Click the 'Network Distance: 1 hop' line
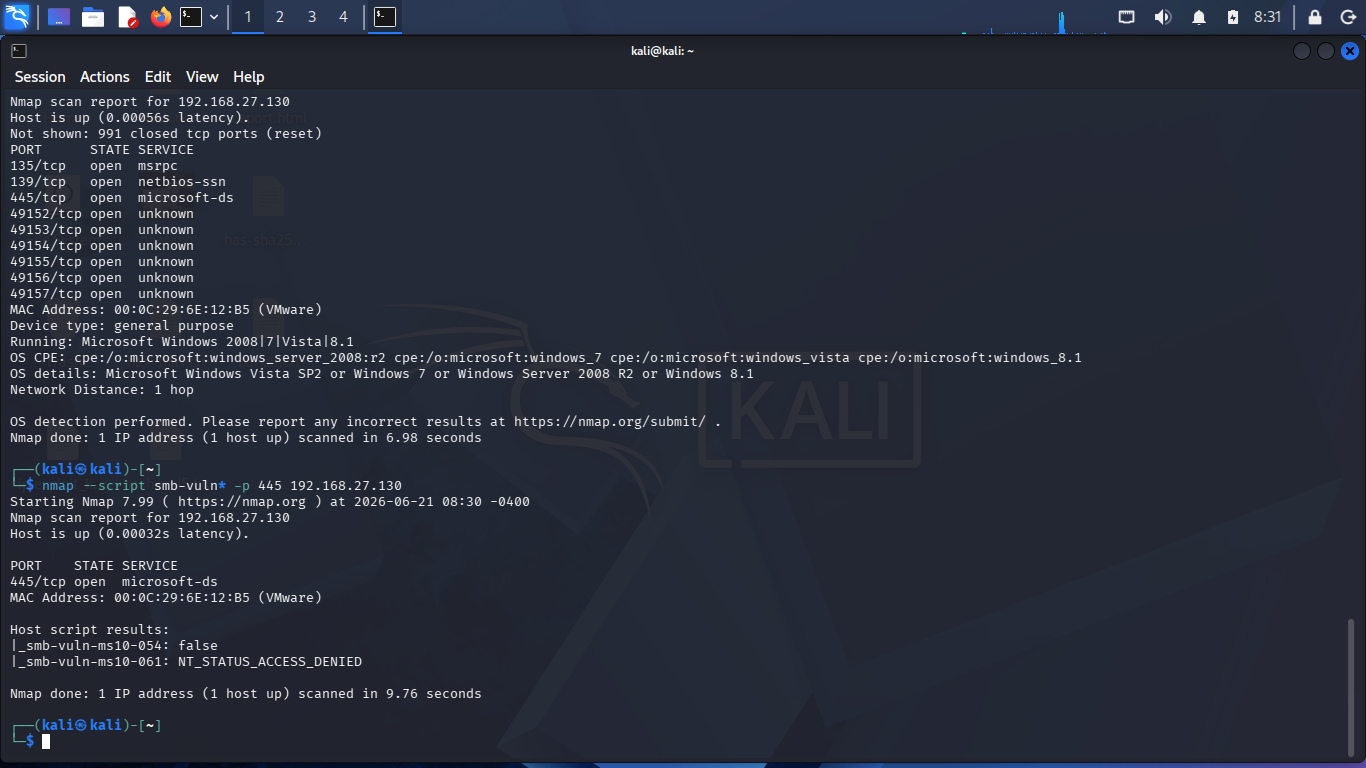This screenshot has width=1366, height=768. (x=102, y=389)
